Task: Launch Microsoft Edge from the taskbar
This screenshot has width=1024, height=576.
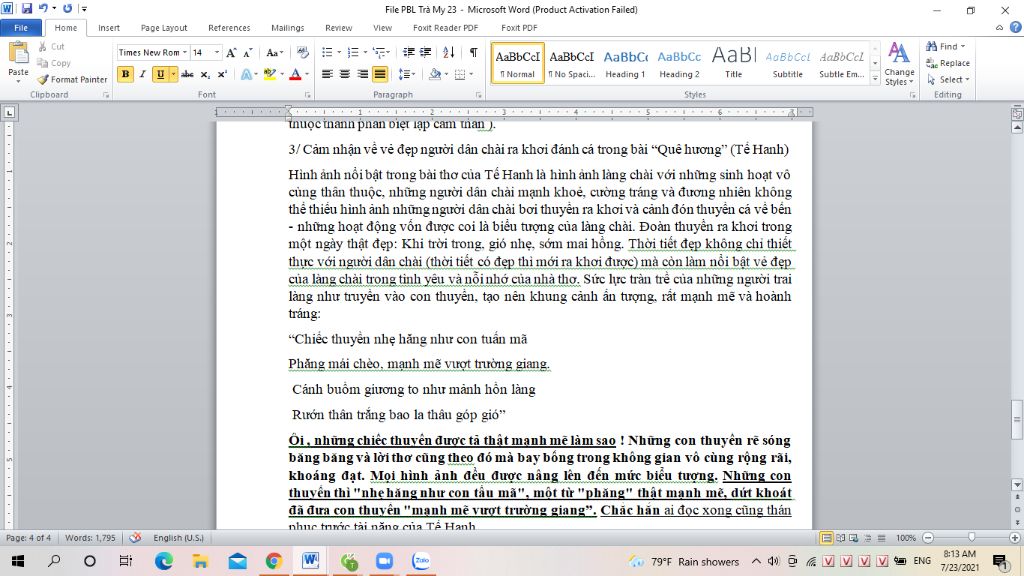Action: (x=164, y=561)
